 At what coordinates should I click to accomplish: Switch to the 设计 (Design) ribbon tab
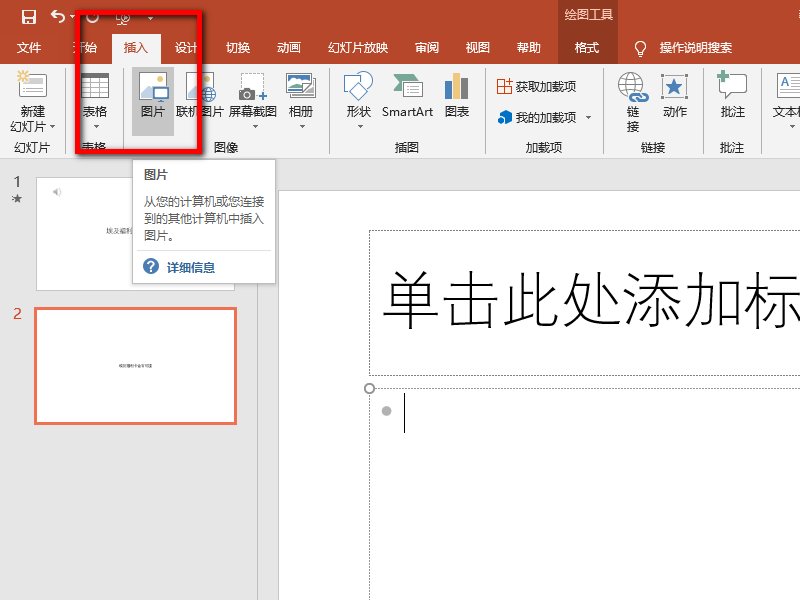coord(185,46)
